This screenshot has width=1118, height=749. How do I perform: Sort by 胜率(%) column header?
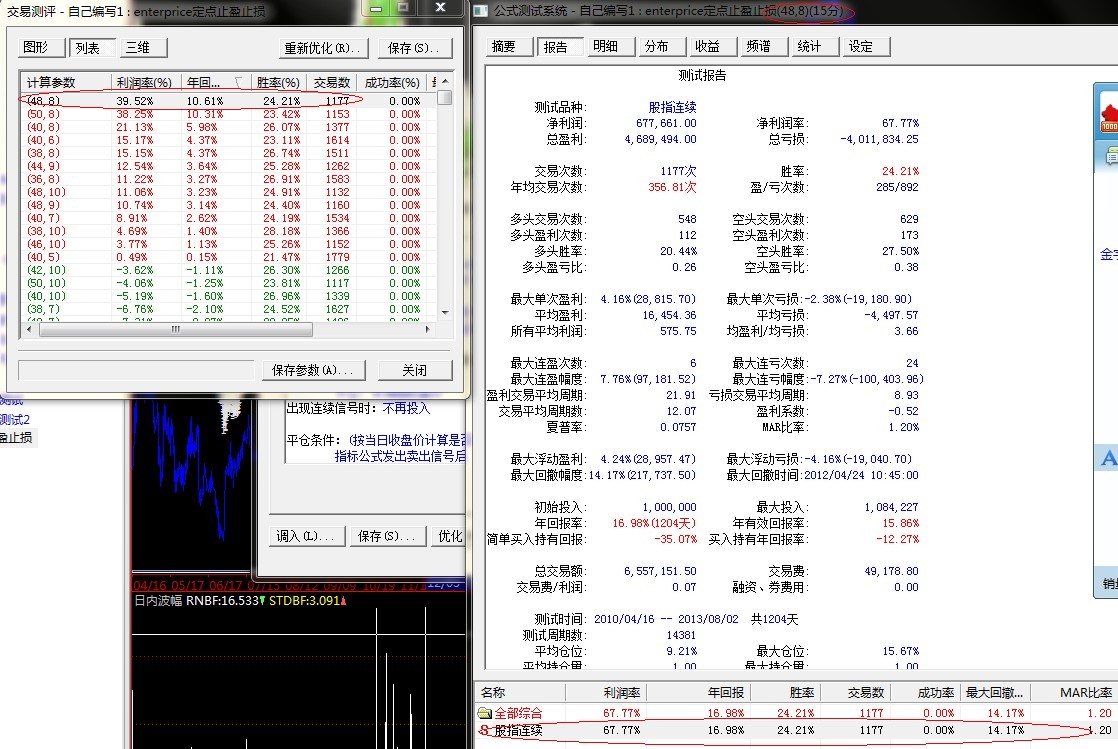[278, 82]
